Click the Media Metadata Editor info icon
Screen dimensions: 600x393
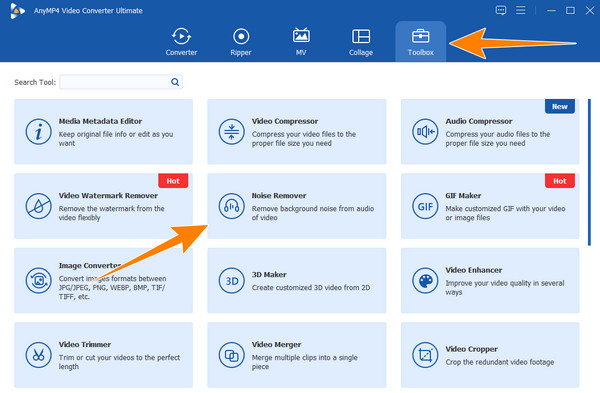tap(38, 132)
